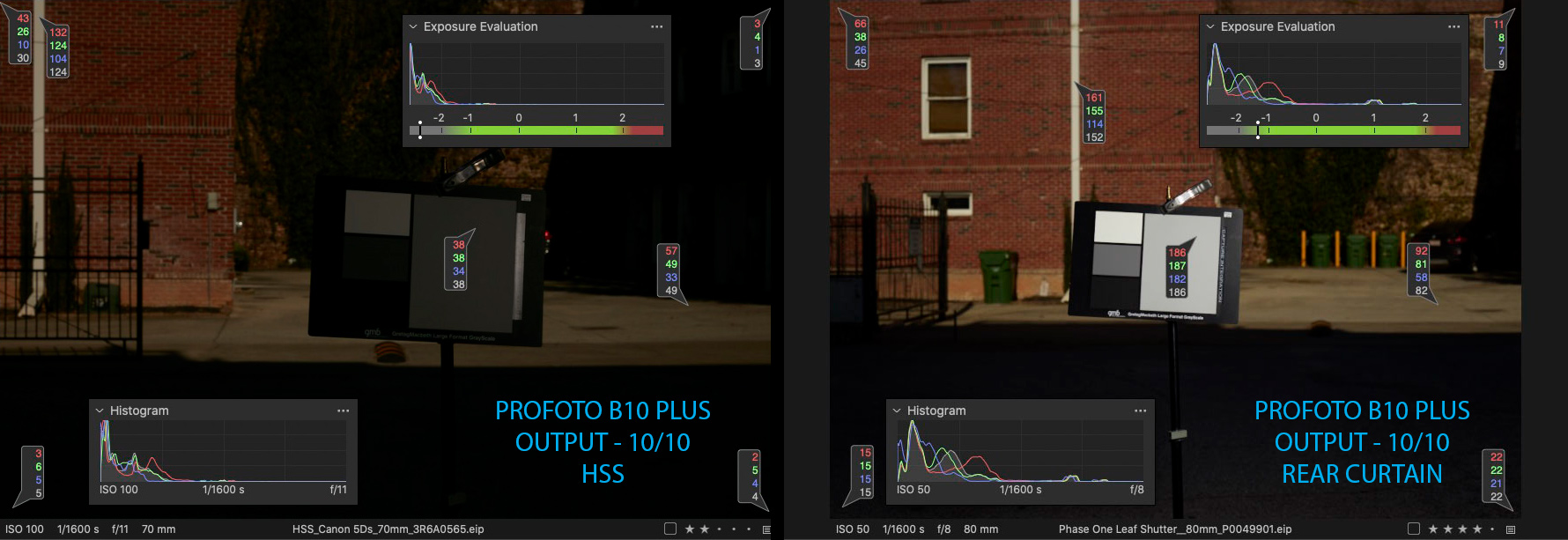
Task: Select color readout showing 186 187 182 186
Action: tap(1177, 272)
